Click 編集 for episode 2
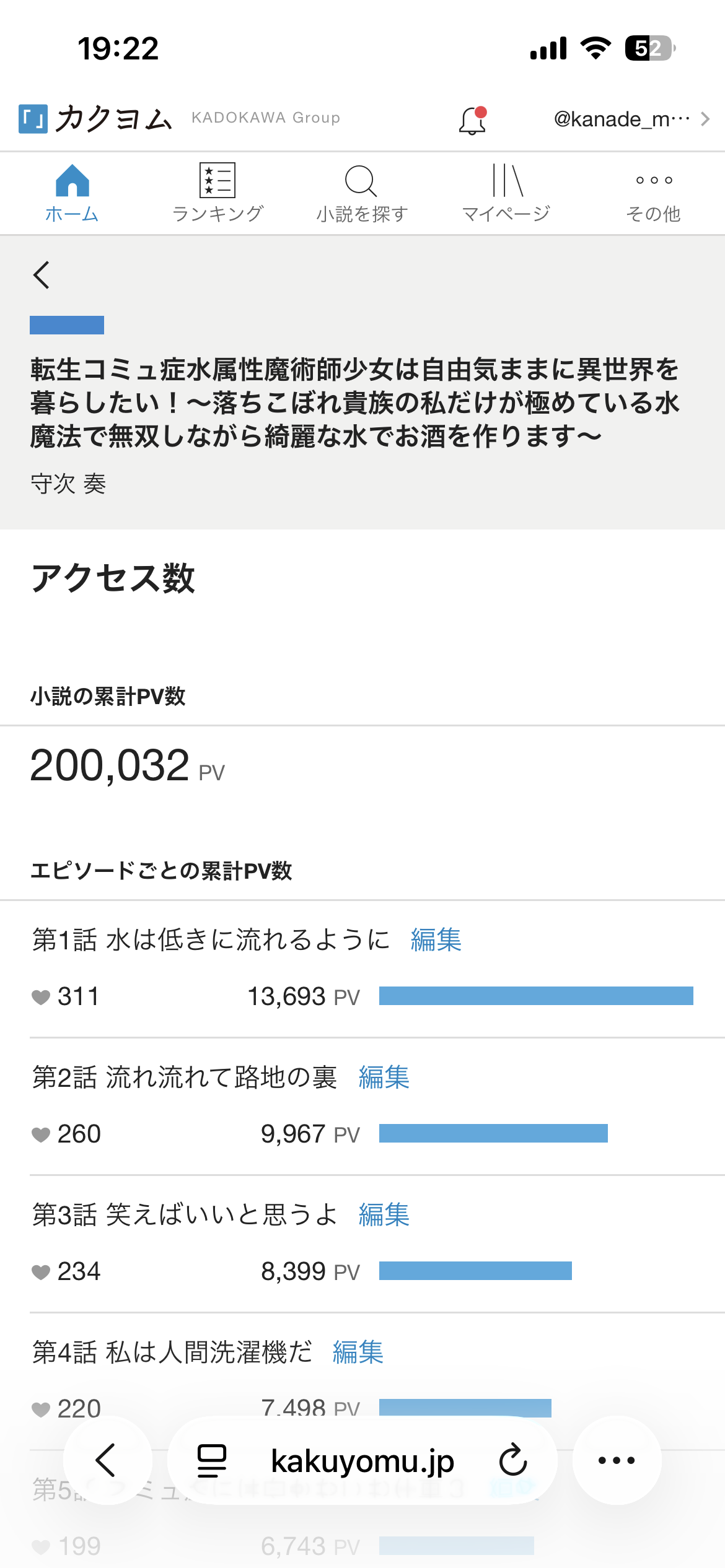The width and height of the screenshot is (725, 1568). coord(384,1077)
